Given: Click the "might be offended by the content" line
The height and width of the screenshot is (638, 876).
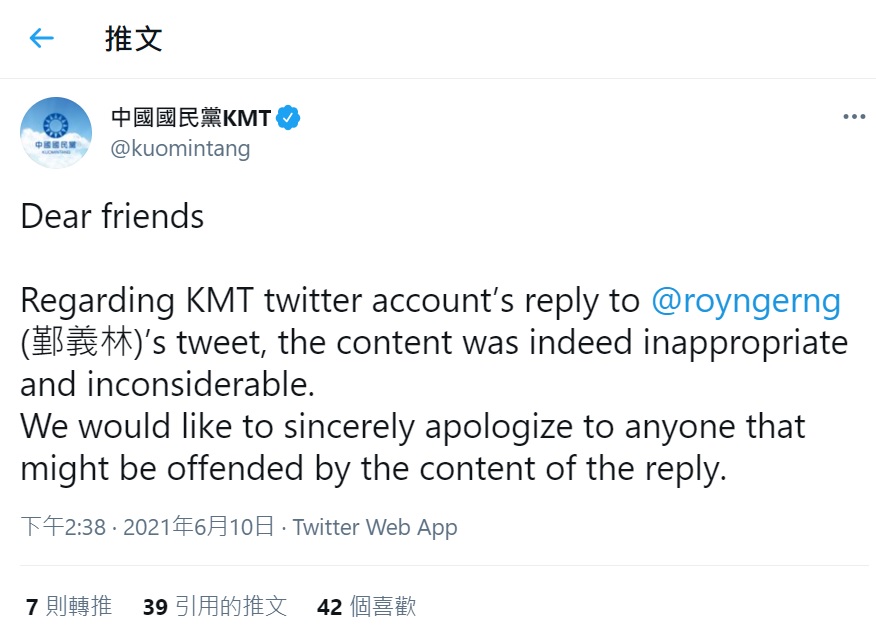Looking at the screenshot, I should [x=374, y=469].
